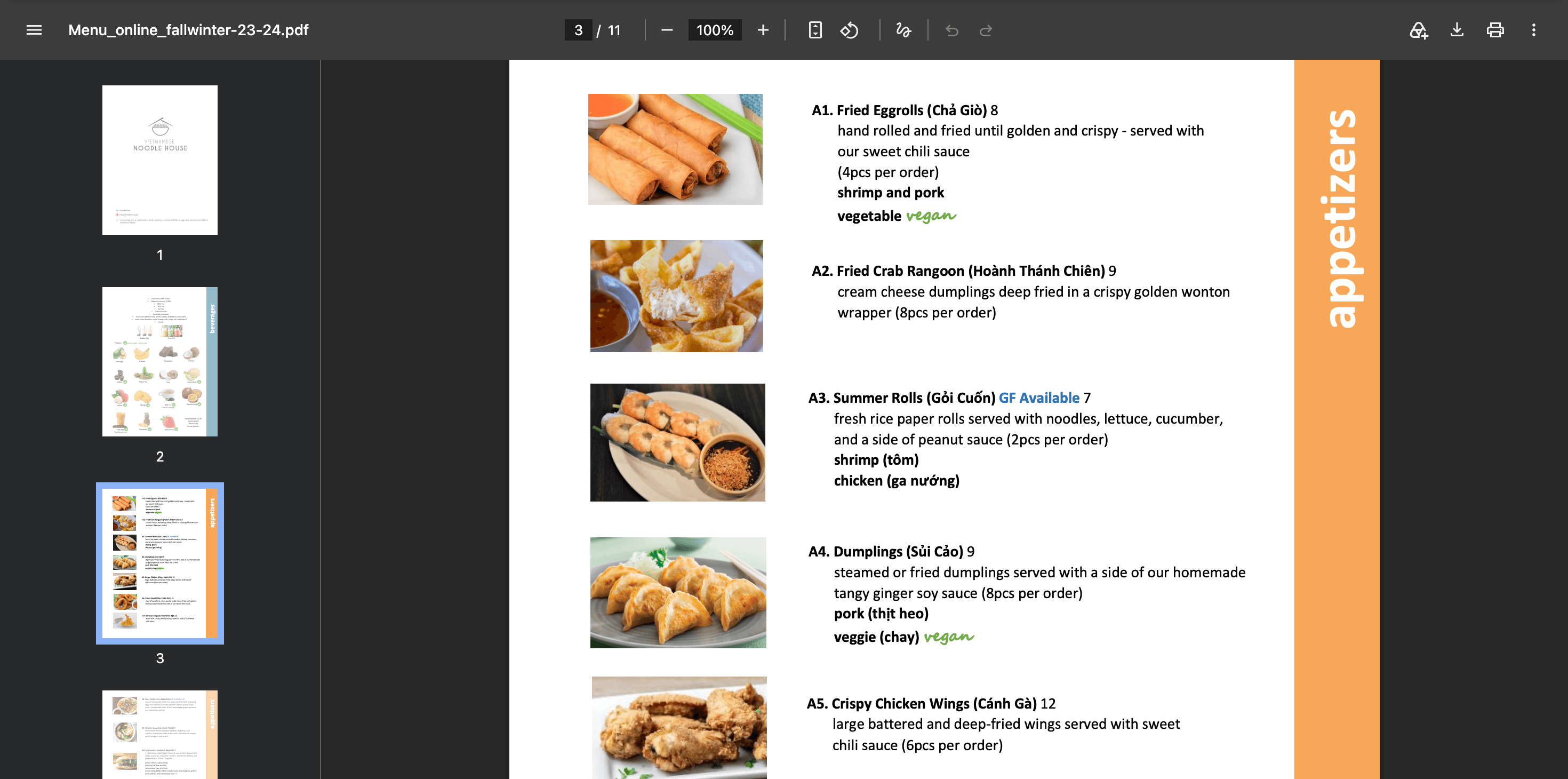Screen dimensions: 1568x779
Task: Select the draw annotation tool
Action: 903,30
